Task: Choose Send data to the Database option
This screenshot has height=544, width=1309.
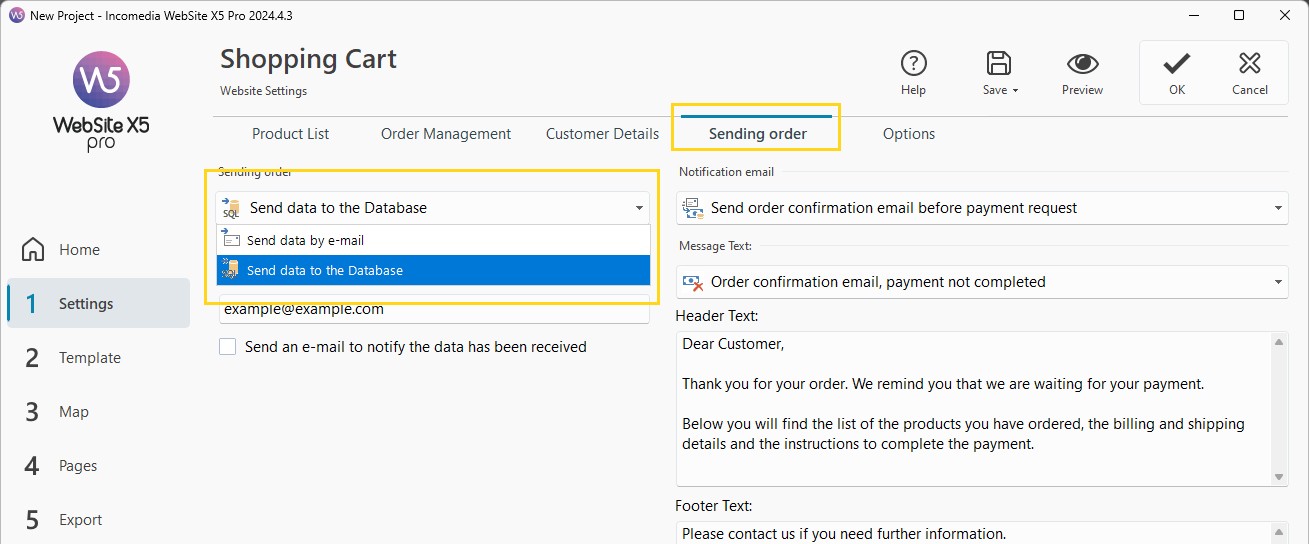Action: pos(433,270)
